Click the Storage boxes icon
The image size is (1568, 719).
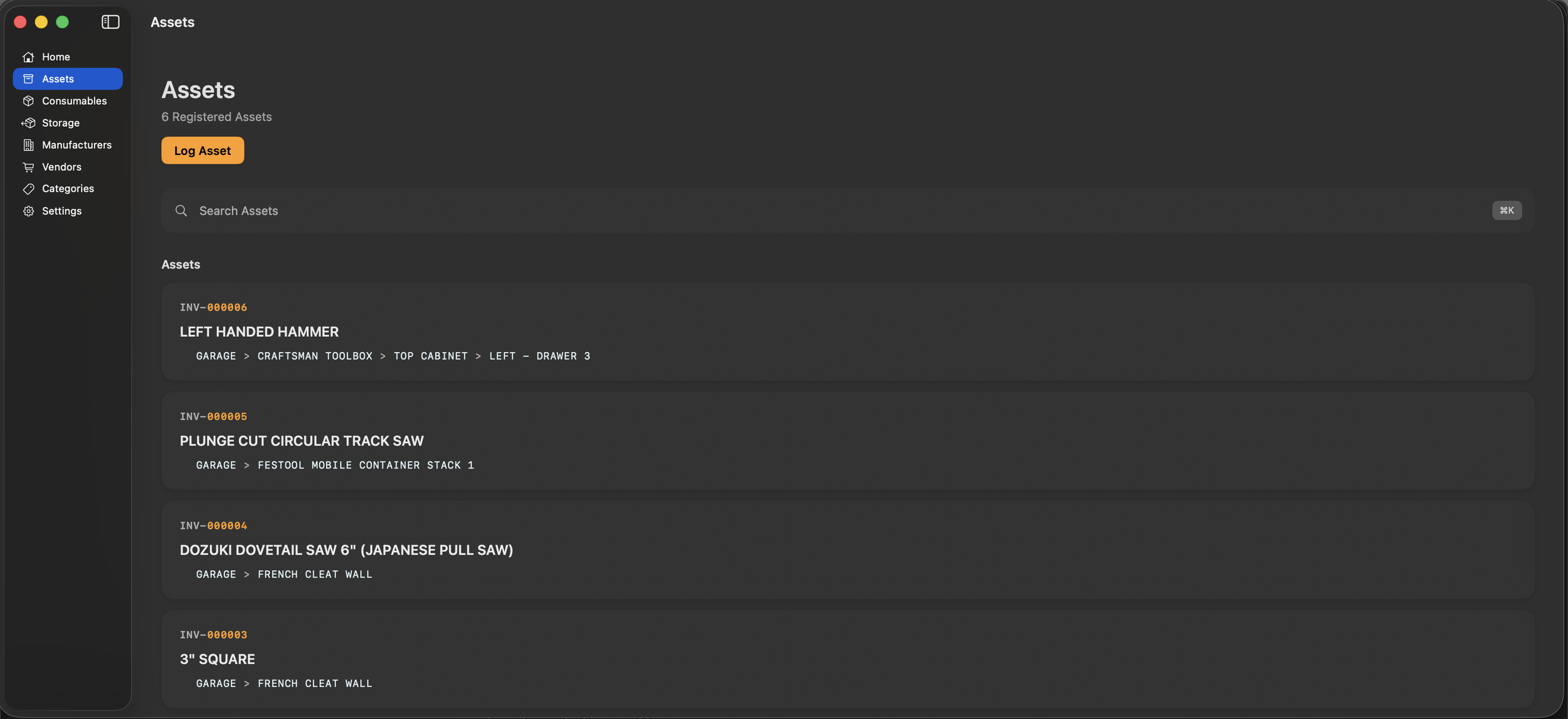pyautogui.click(x=28, y=123)
